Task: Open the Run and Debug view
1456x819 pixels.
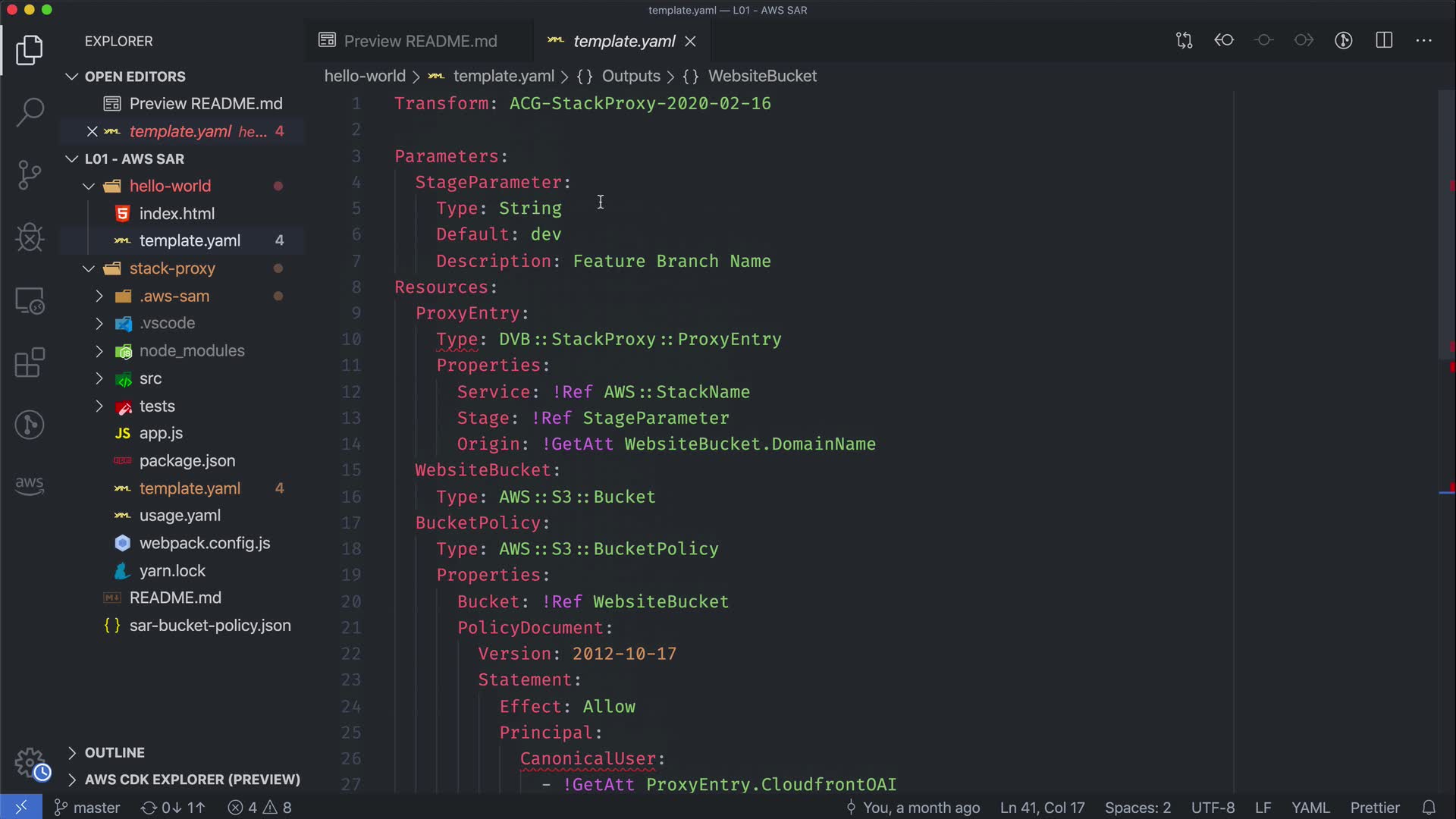Action: (x=30, y=237)
